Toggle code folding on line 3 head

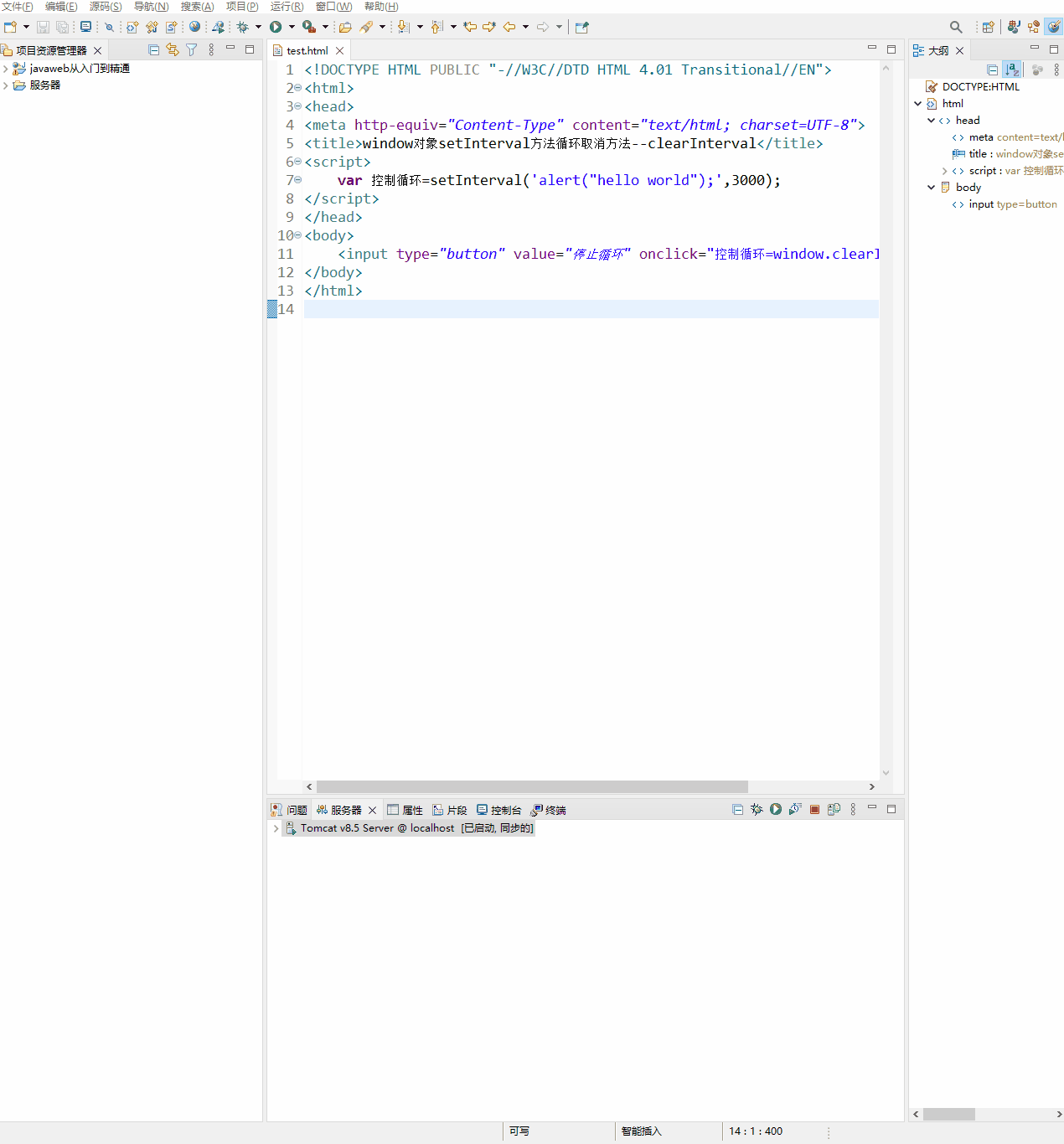298,106
